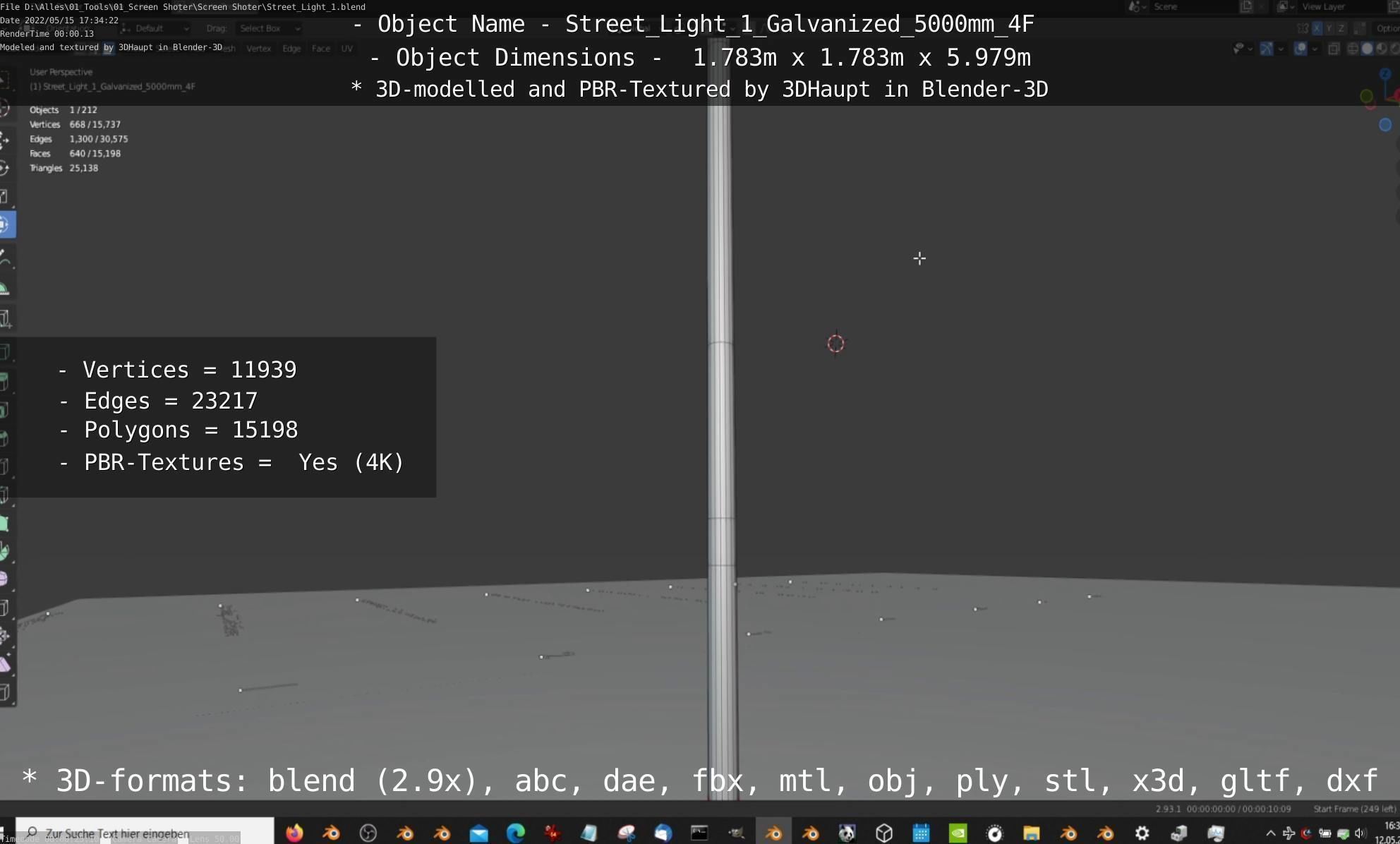
Task: Open Firefox from the taskbar
Action: pyautogui.click(x=294, y=833)
